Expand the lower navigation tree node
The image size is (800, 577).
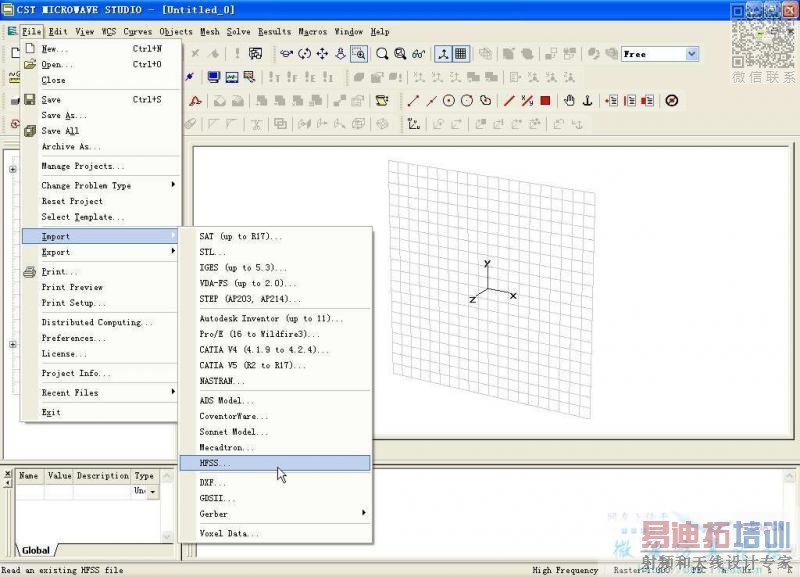13,345
